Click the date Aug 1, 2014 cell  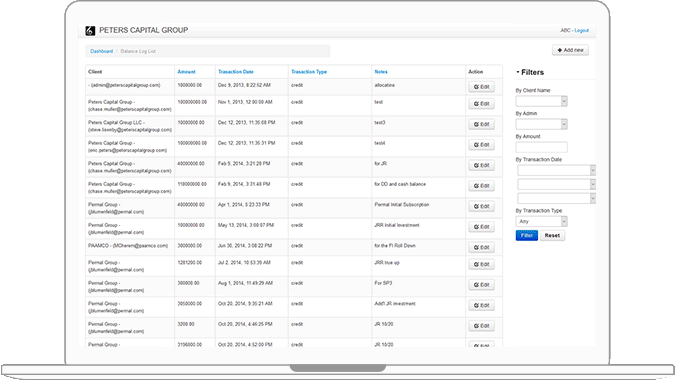pyautogui.click(x=251, y=287)
